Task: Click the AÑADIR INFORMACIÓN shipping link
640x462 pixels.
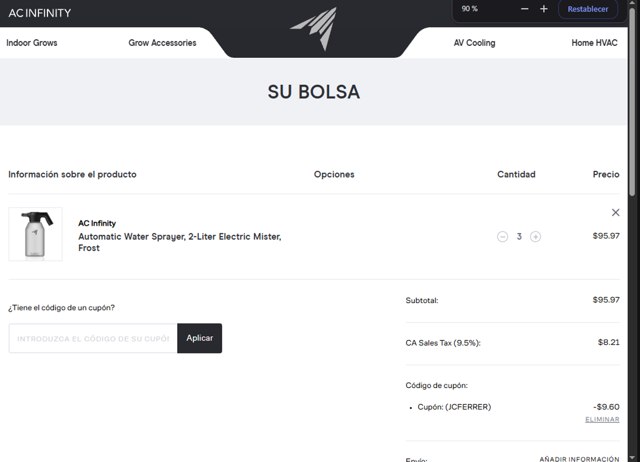Action: [x=579, y=458]
